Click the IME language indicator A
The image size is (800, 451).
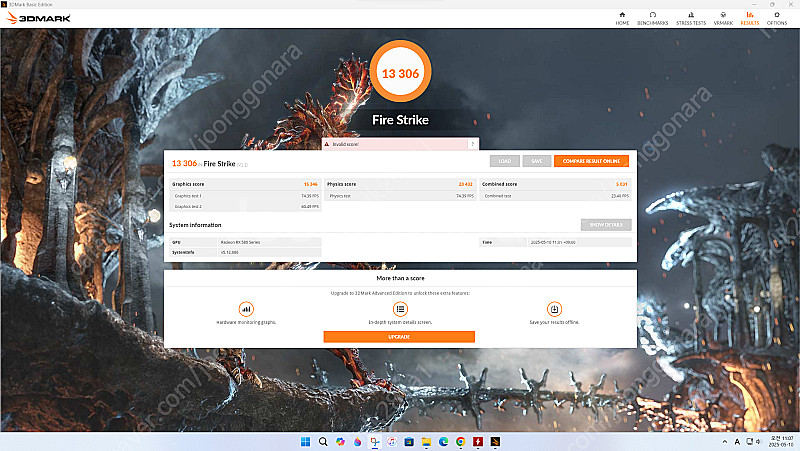(737, 442)
